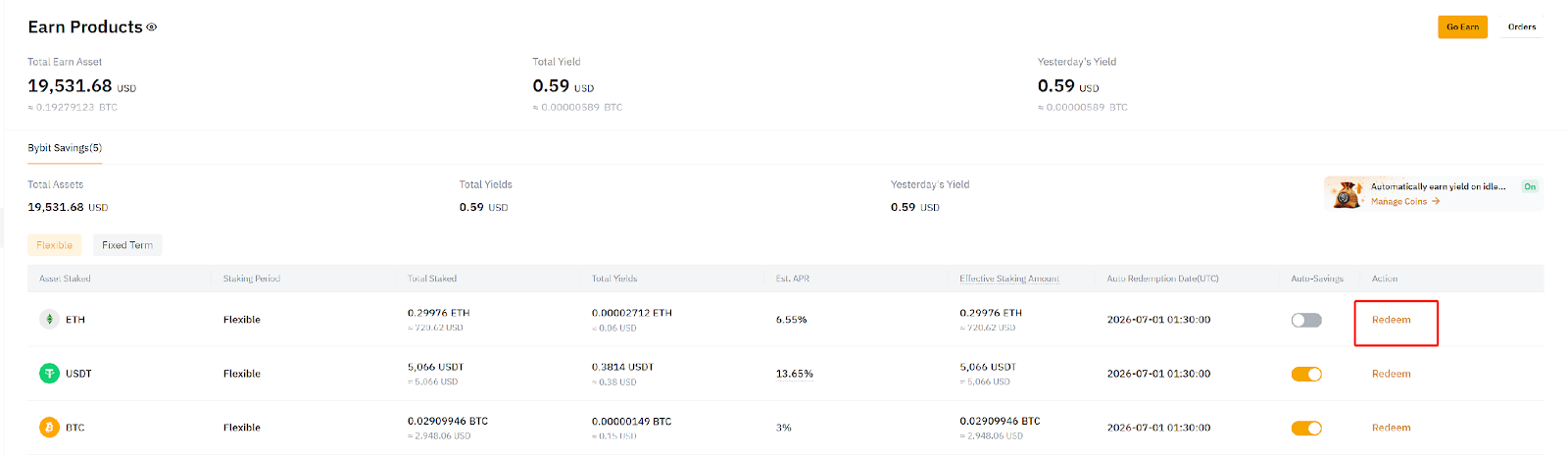Open the Bybit Savings(5) tab

pyautogui.click(x=65, y=148)
